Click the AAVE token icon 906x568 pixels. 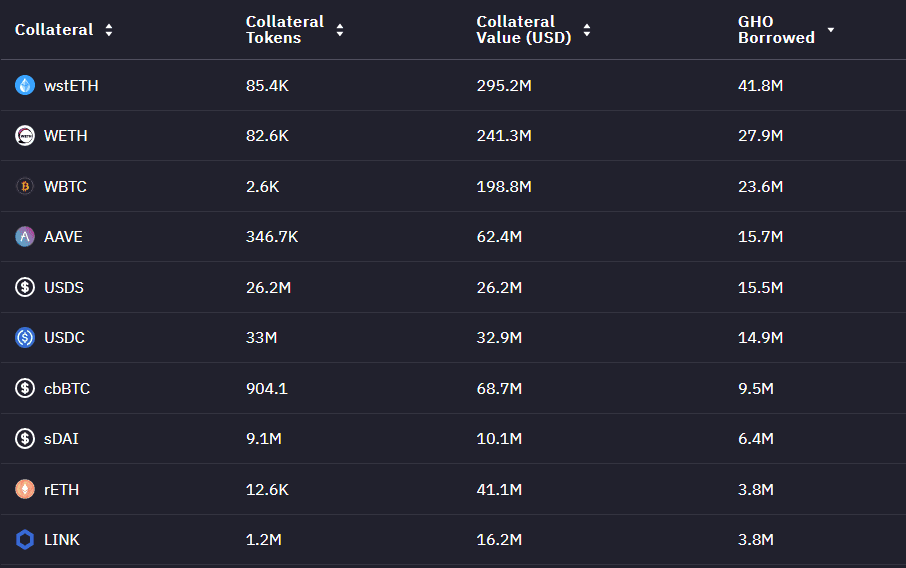tap(25, 237)
